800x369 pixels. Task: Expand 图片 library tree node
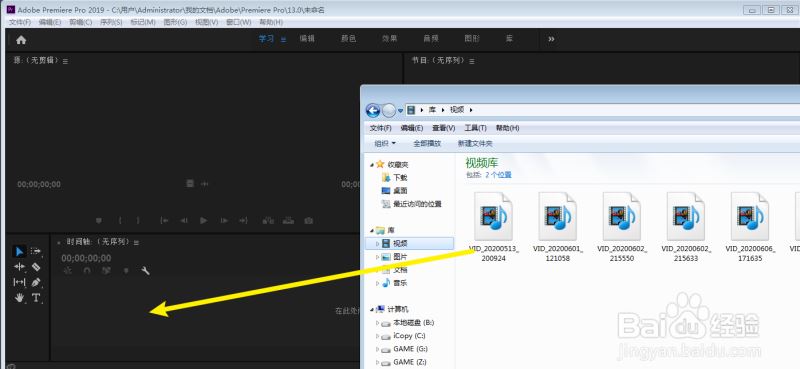pos(378,257)
